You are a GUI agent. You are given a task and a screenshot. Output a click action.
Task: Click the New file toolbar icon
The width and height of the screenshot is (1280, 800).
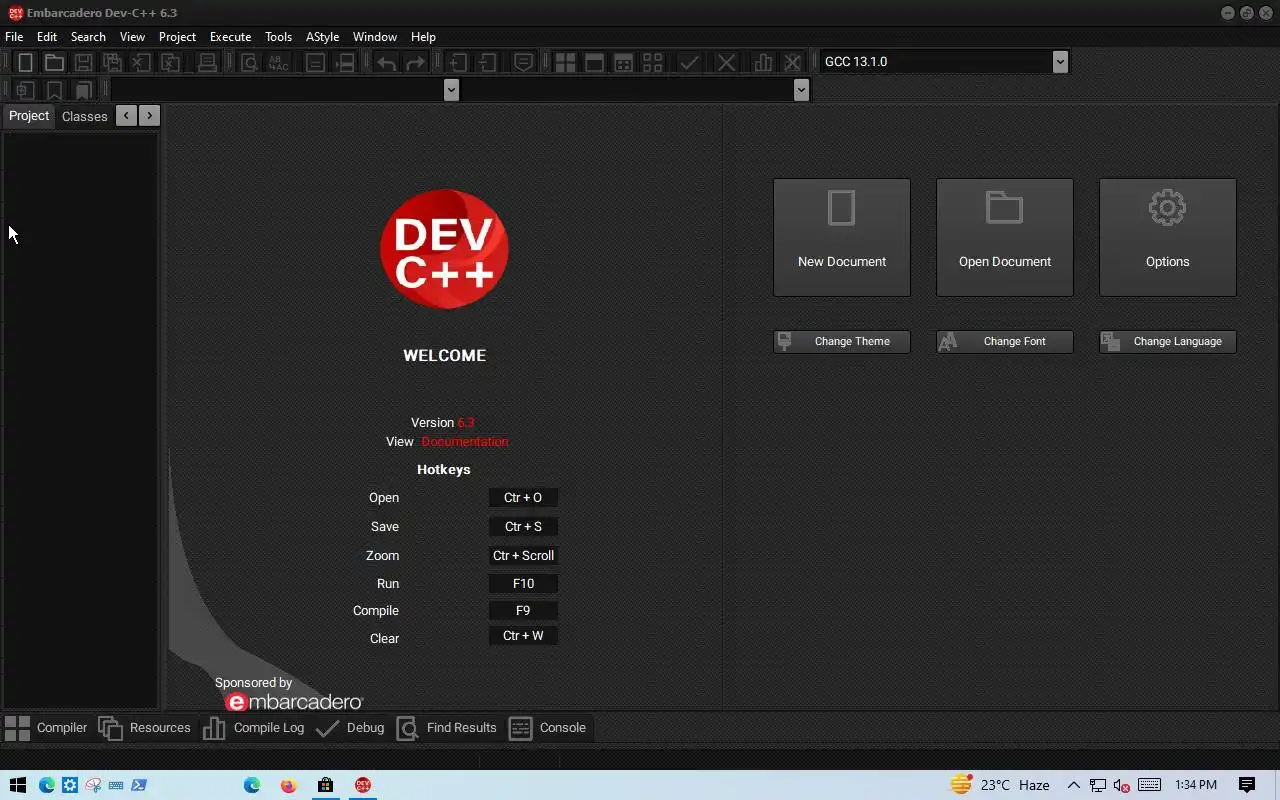point(25,62)
